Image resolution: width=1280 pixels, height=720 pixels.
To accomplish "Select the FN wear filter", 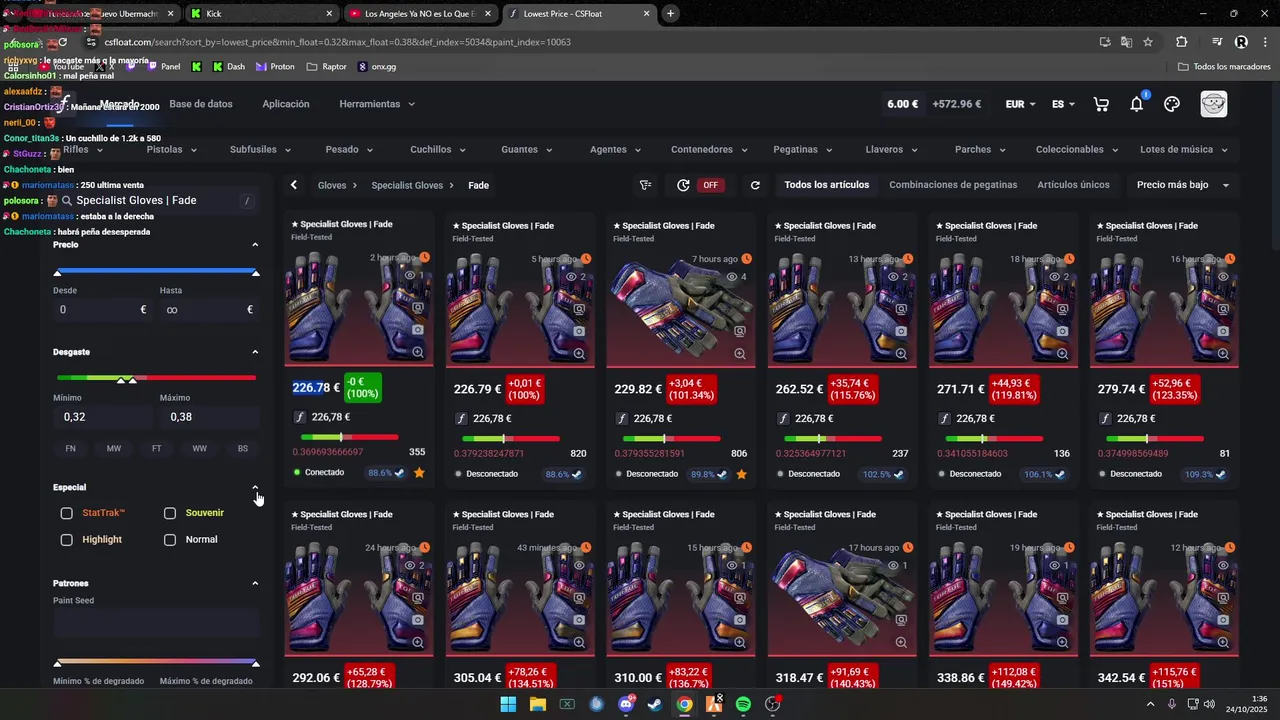I will coord(70,449).
